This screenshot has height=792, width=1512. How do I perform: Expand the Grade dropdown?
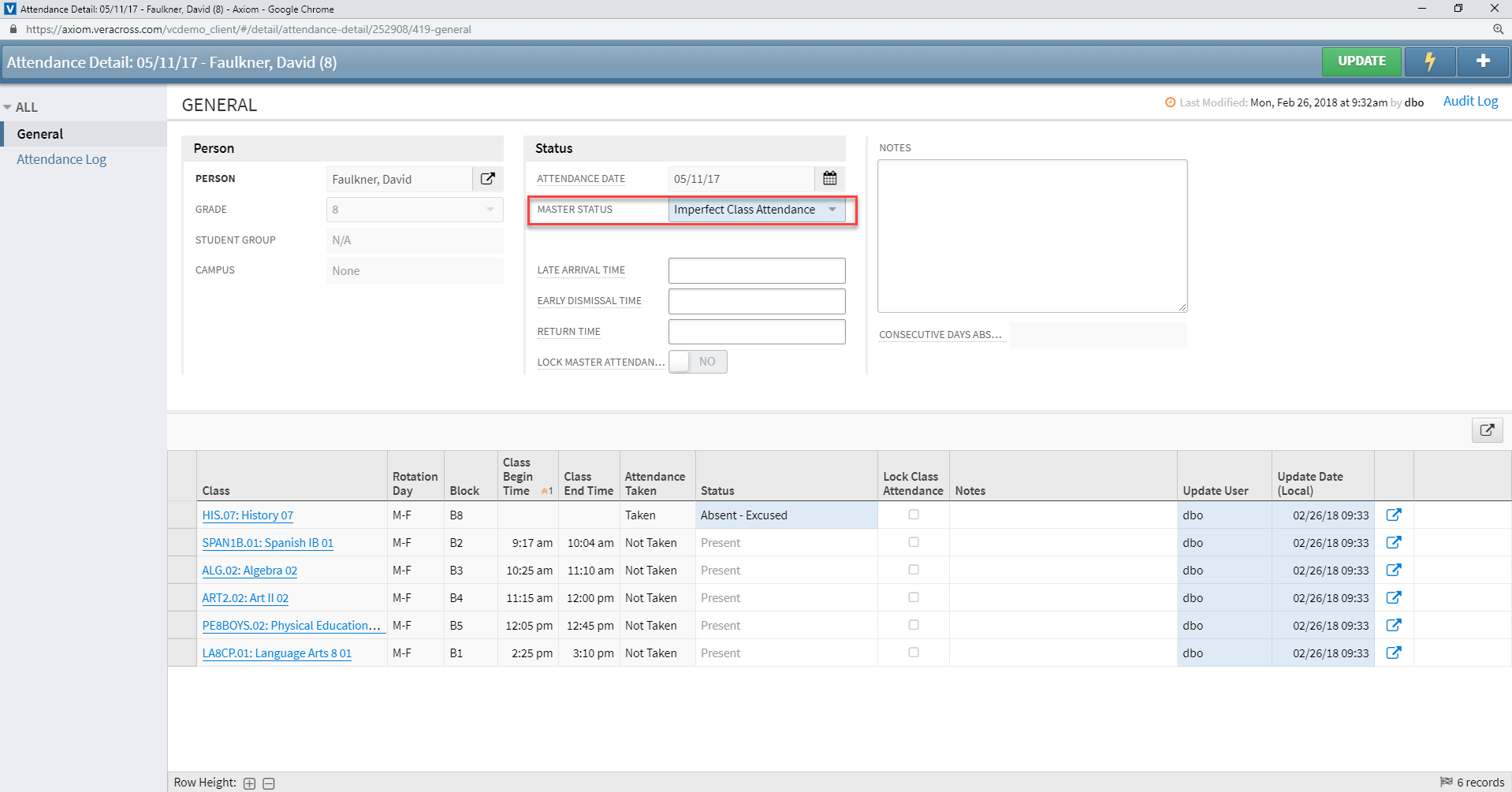[x=490, y=210]
